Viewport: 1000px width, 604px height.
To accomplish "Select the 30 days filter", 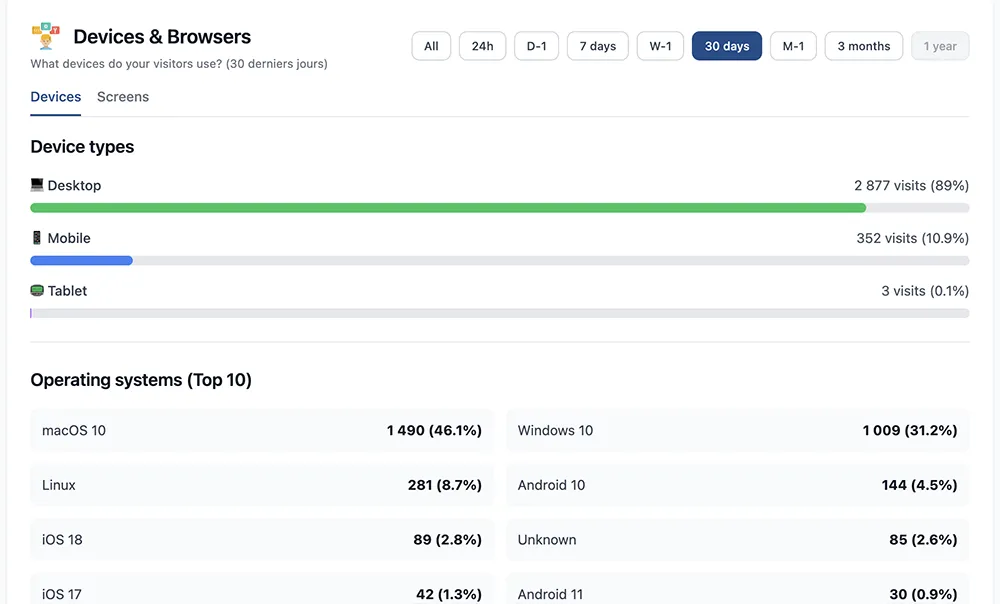I will 727,46.
